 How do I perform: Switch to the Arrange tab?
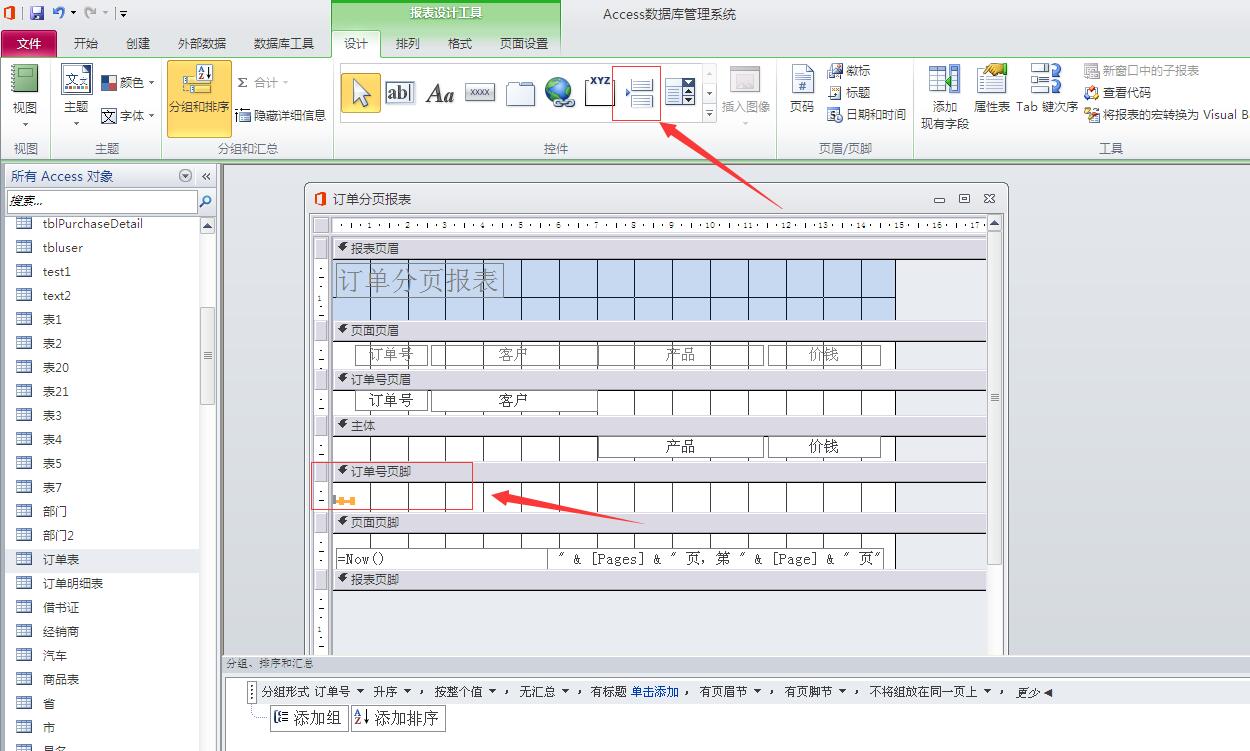pyautogui.click(x=407, y=43)
